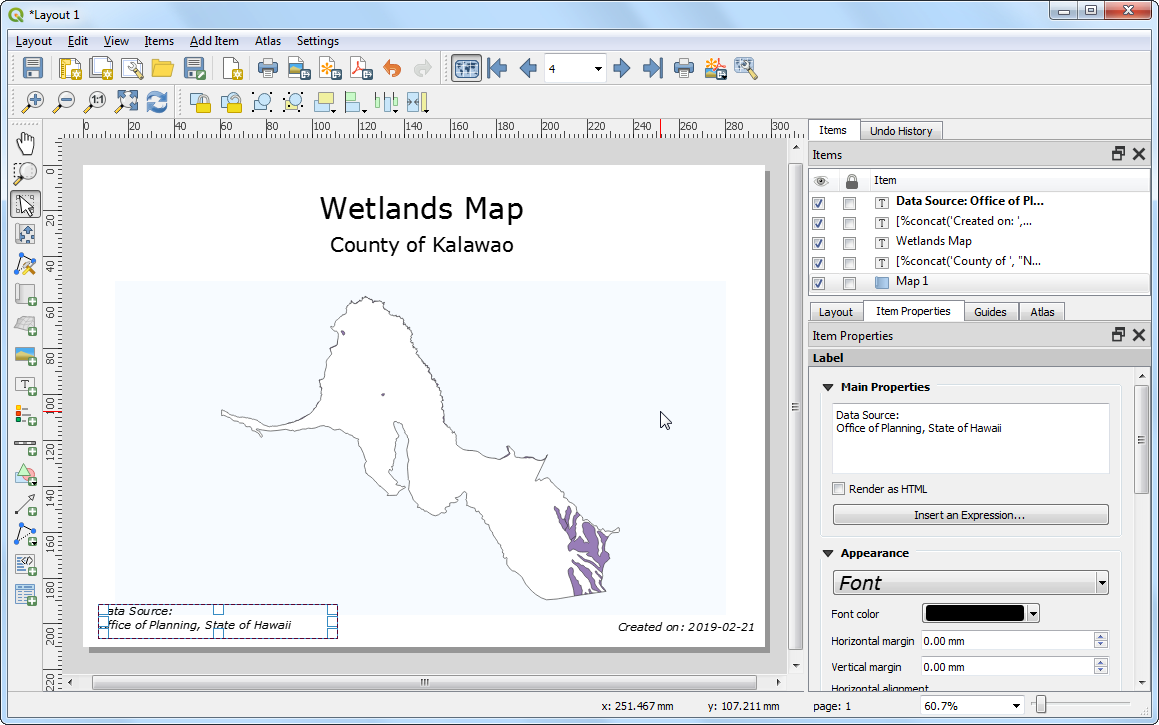
Task: Toggle visibility of Wetlands Map item
Action: [x=819, y=242]
